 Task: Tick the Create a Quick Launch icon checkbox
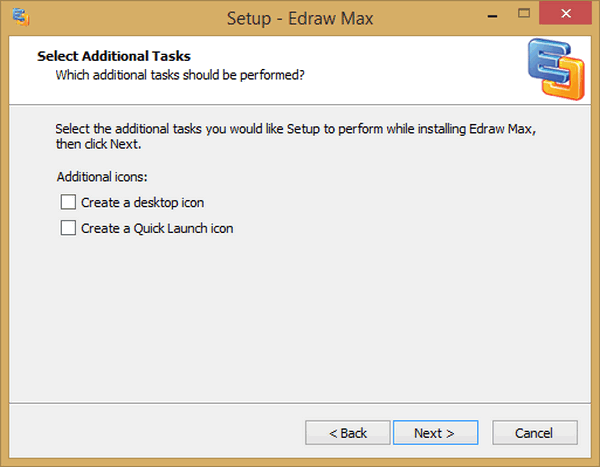tap(68, 228)
